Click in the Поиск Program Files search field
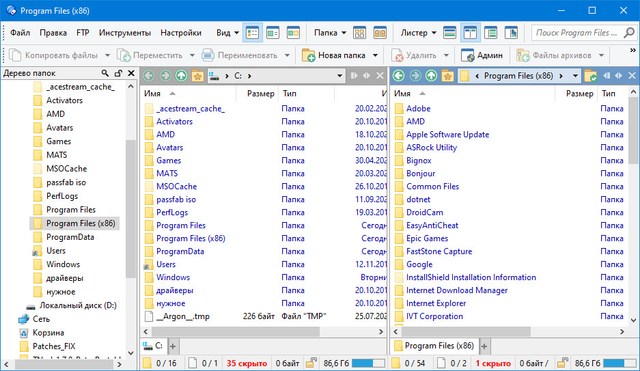 click(x=576, y=33)
